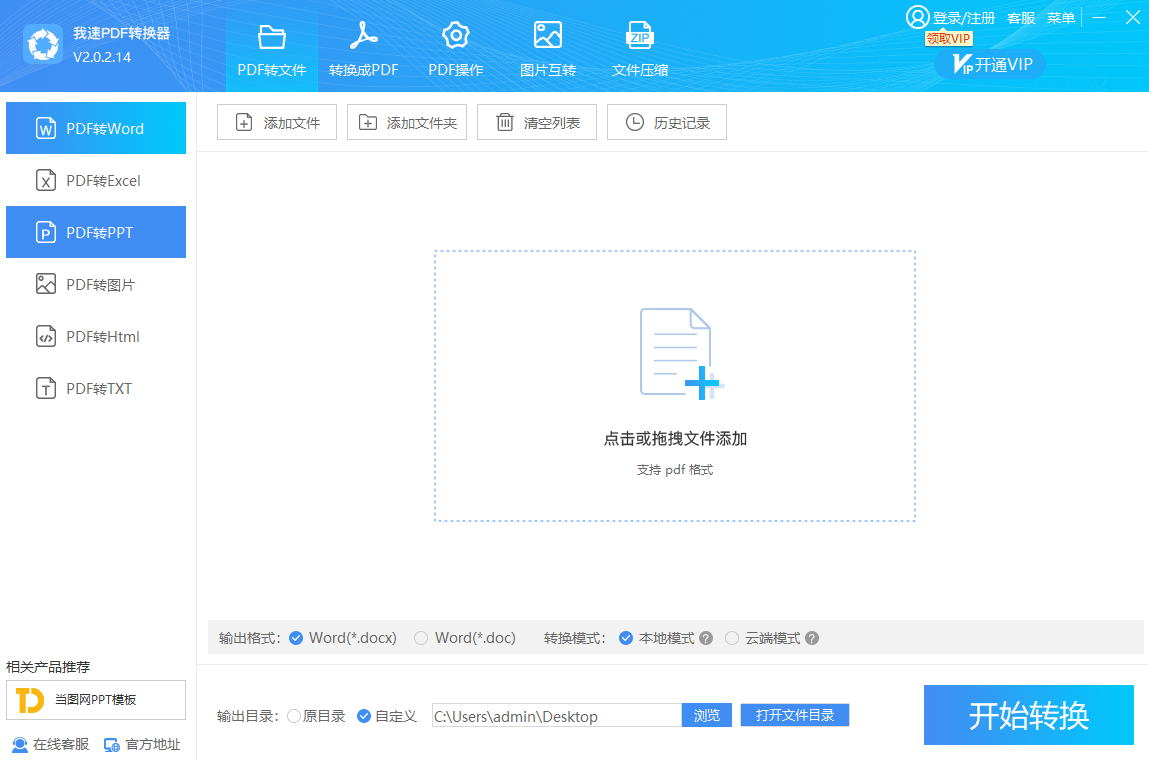1149x760 pixels.
Task: Open the 文件压缩 ZIP icon
Action: pos(640,36)
